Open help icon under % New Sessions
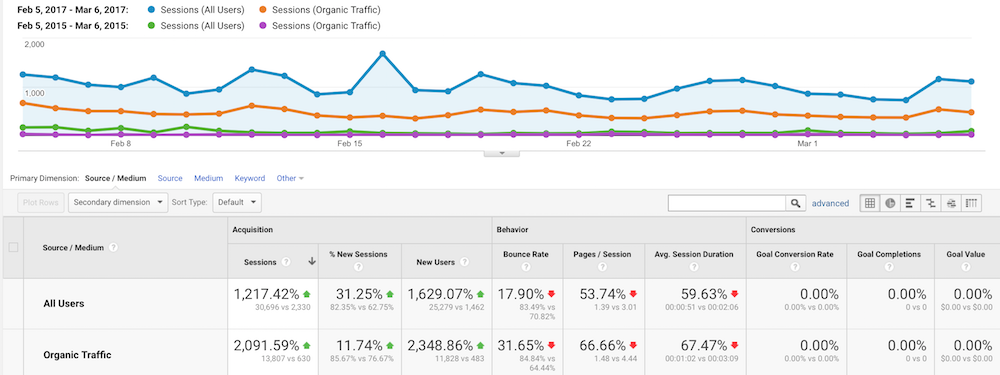The image size is (1000, 375). [358, 267]
